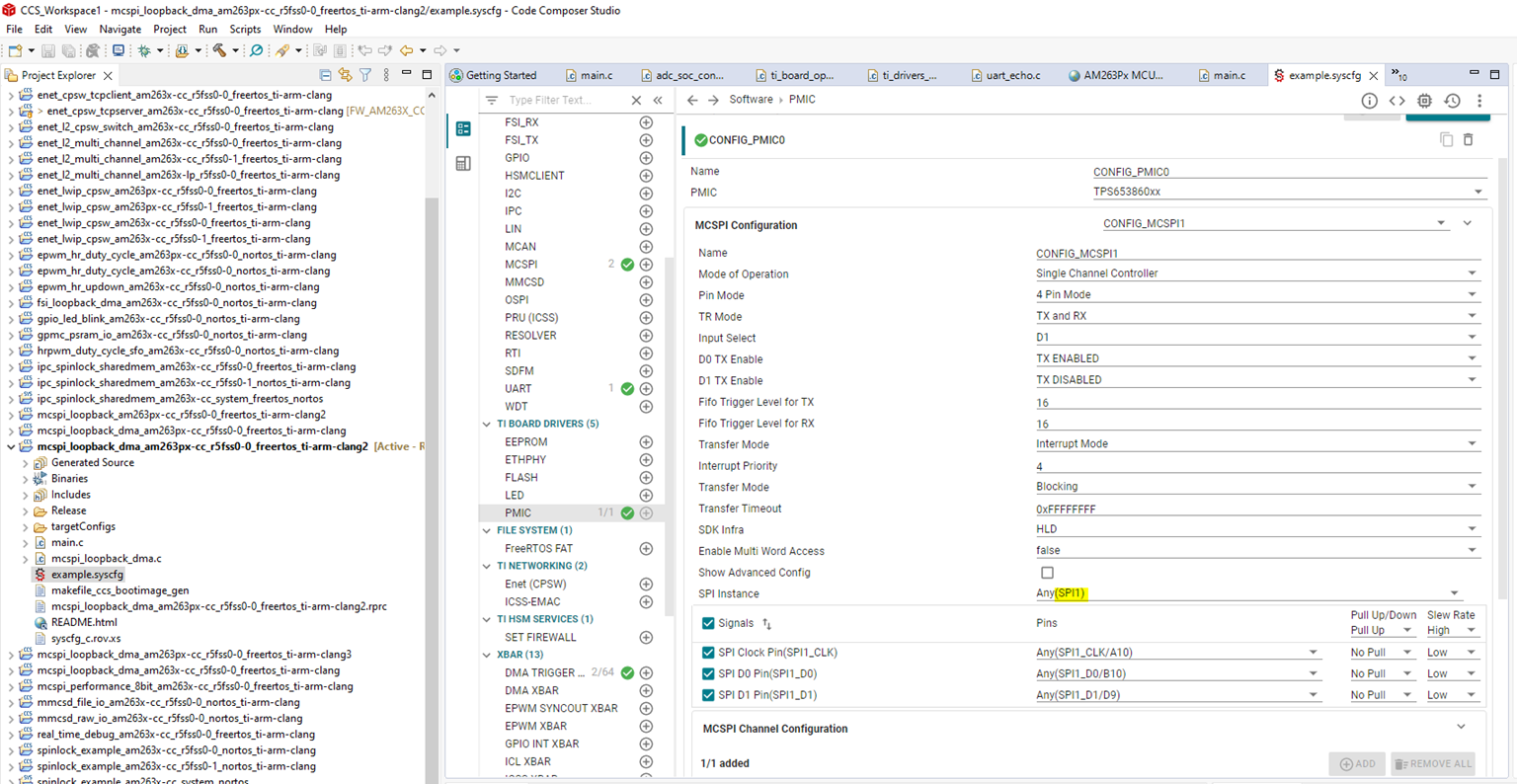Go back with SysConfig left arrow
Screen dimensions: 1517x784
(692, 101)
